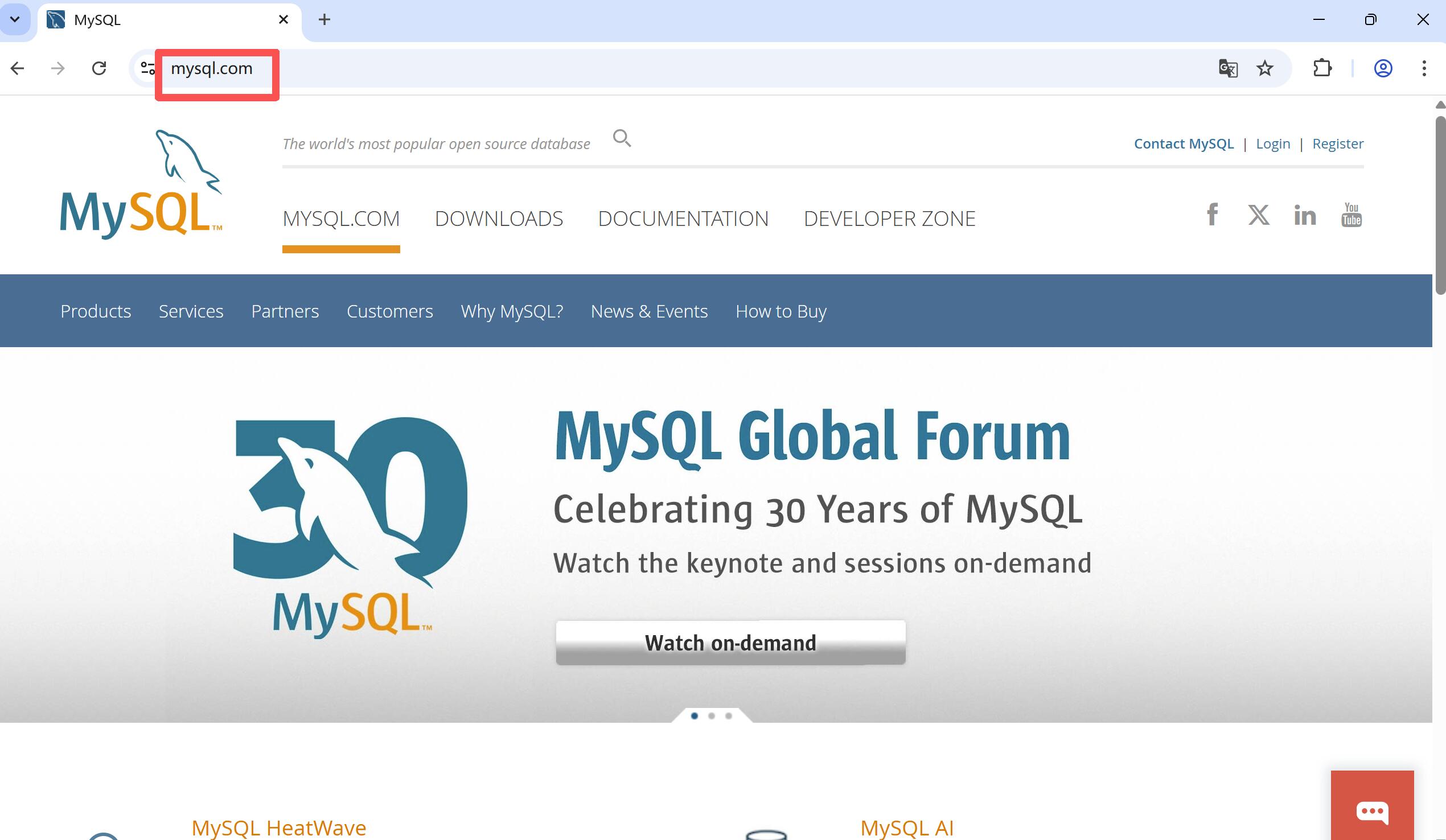The image size is (1446, 840).
Task: Click the Google Translate icon
Action: pyautogui.click(x=1228, y=68)
